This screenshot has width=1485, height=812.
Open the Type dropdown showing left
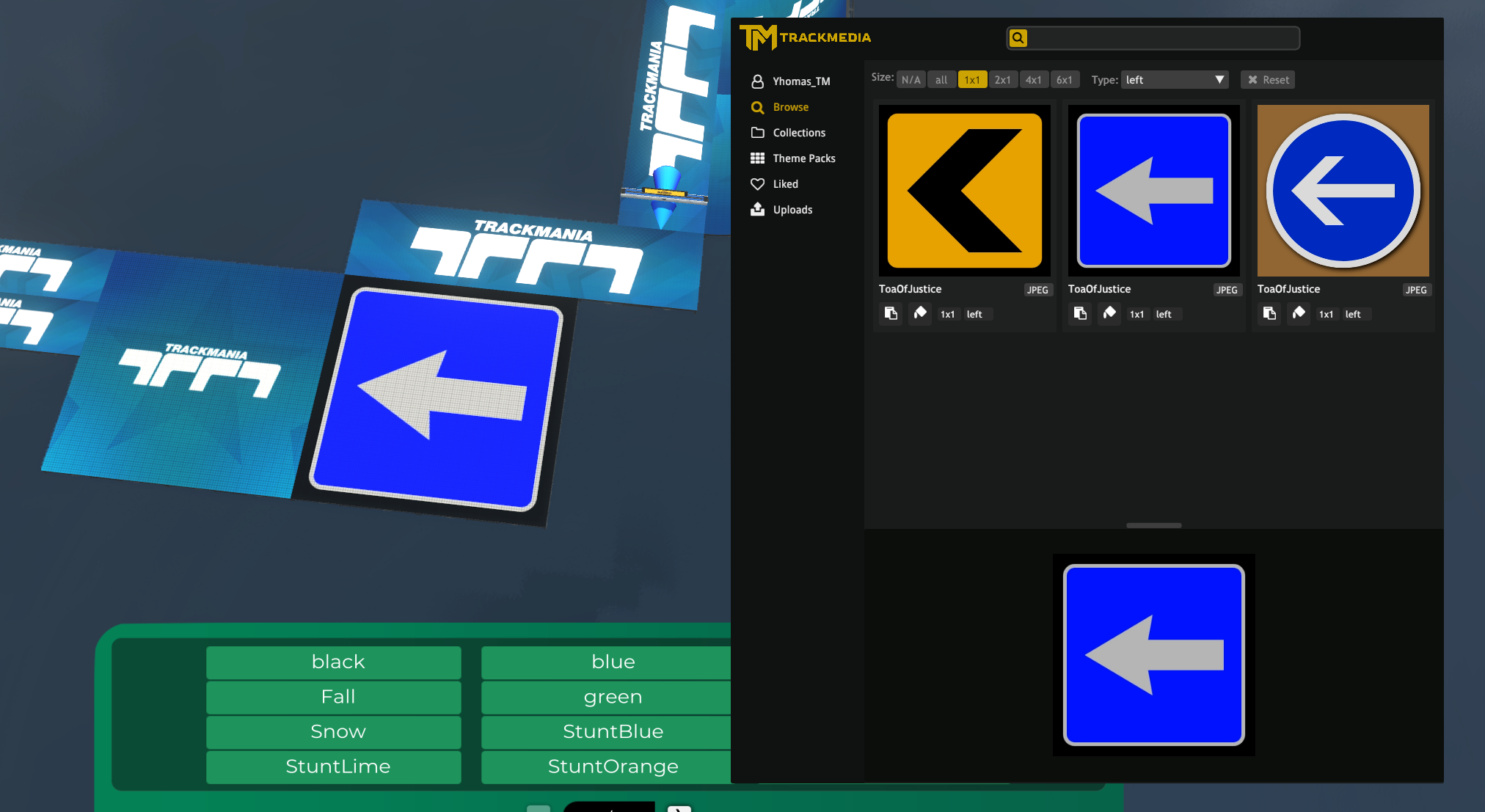pyautogui.click(x=1174, y=79)
